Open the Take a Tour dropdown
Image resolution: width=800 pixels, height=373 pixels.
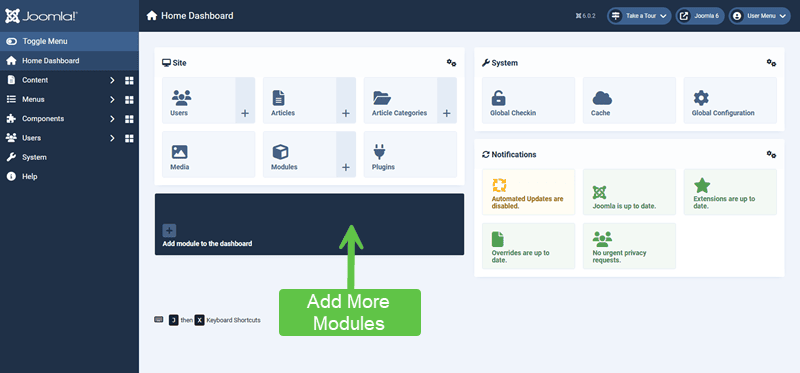tap(639, 16)
